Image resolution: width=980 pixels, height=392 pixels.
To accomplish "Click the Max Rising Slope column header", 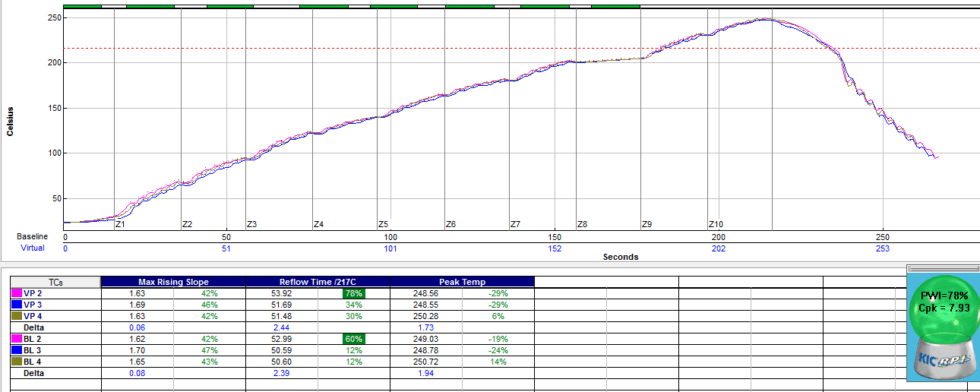I will coord(173,282).
